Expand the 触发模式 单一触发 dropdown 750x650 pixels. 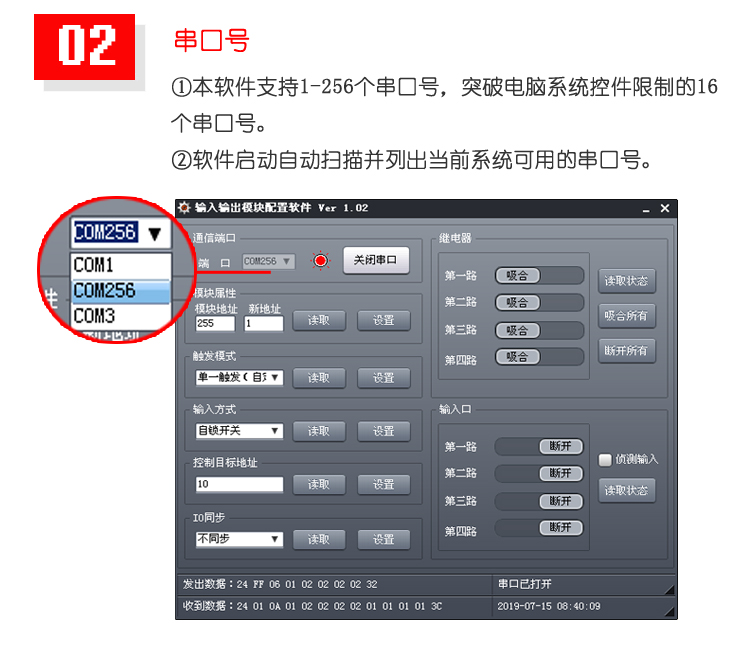tap(239, 377)
